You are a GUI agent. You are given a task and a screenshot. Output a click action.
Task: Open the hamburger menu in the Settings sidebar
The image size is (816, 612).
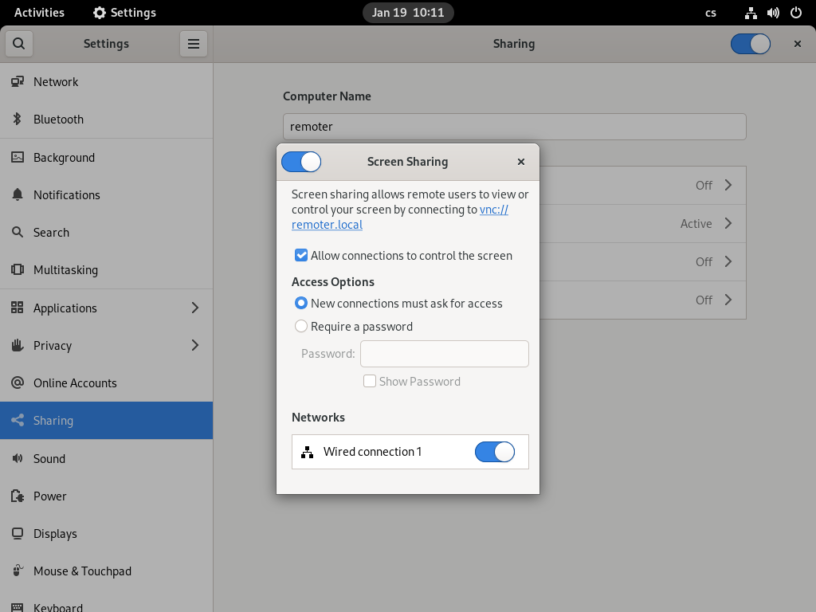(193, 43)
